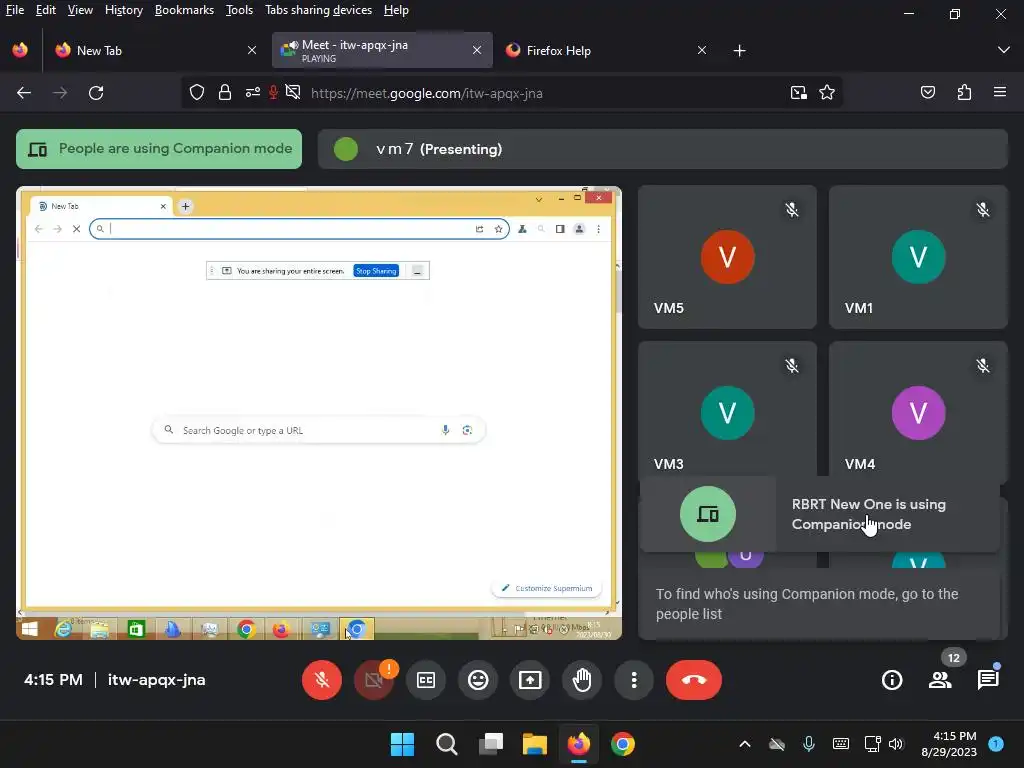The image size is (1024, 768).
Task: Select the VM1 participant tile
Action: click(918, 257)
